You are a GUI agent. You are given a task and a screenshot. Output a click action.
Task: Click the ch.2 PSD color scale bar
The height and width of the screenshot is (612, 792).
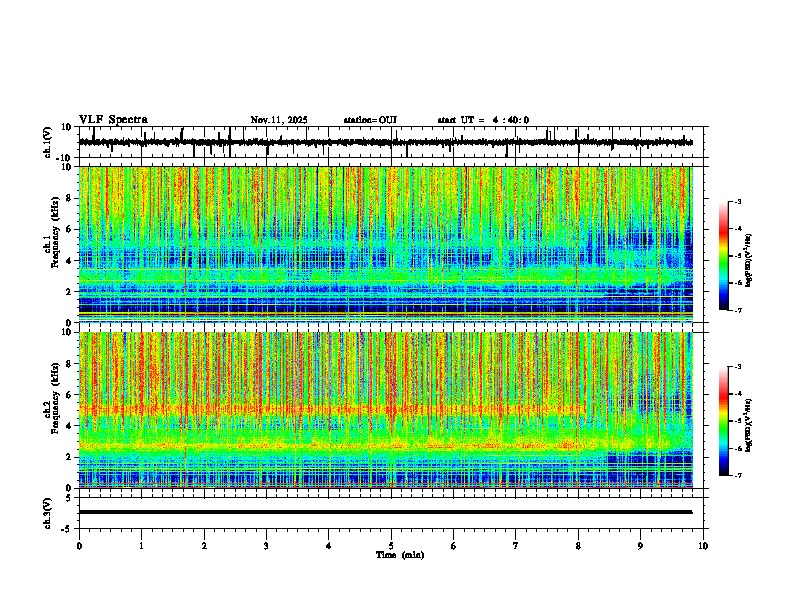point(724,421)
